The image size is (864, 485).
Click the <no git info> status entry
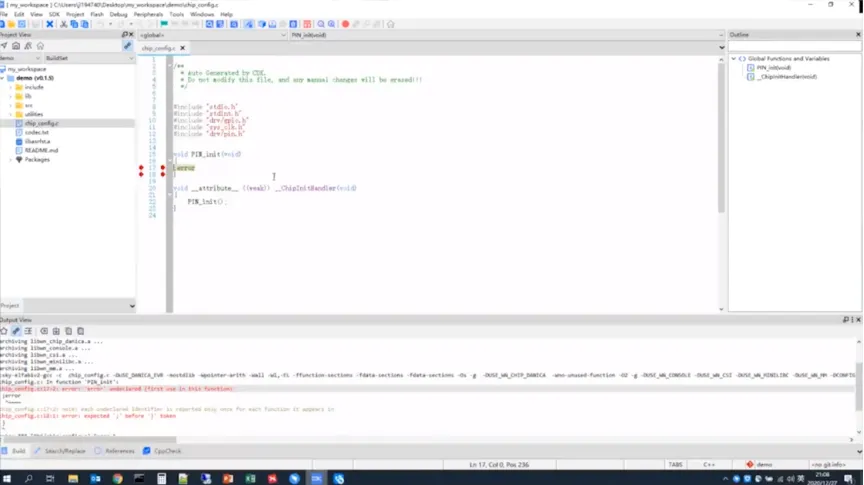point(828,465)
